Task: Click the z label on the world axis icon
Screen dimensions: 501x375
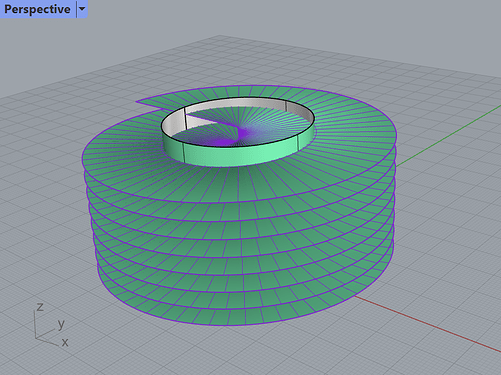Action: click(x=40, y=306)
